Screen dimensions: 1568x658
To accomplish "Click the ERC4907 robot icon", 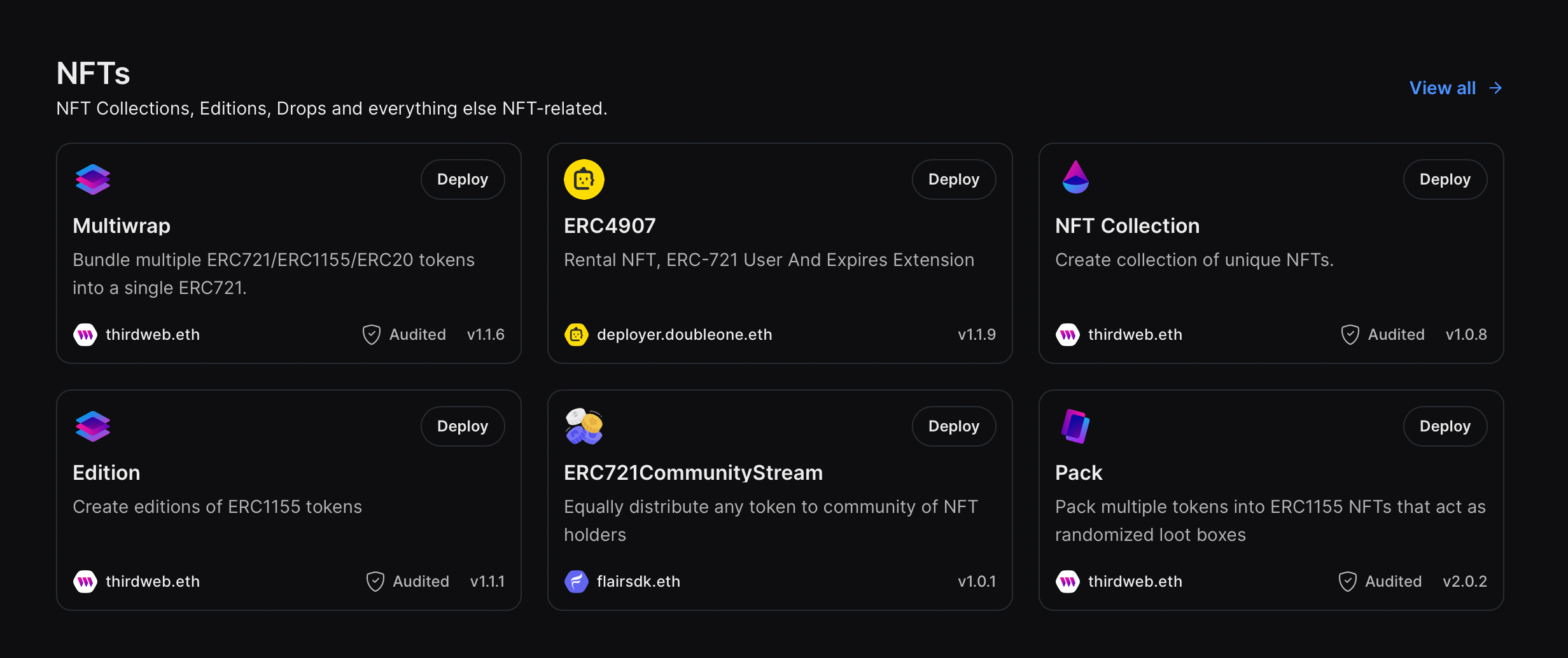I will click(x=584, y=179).
